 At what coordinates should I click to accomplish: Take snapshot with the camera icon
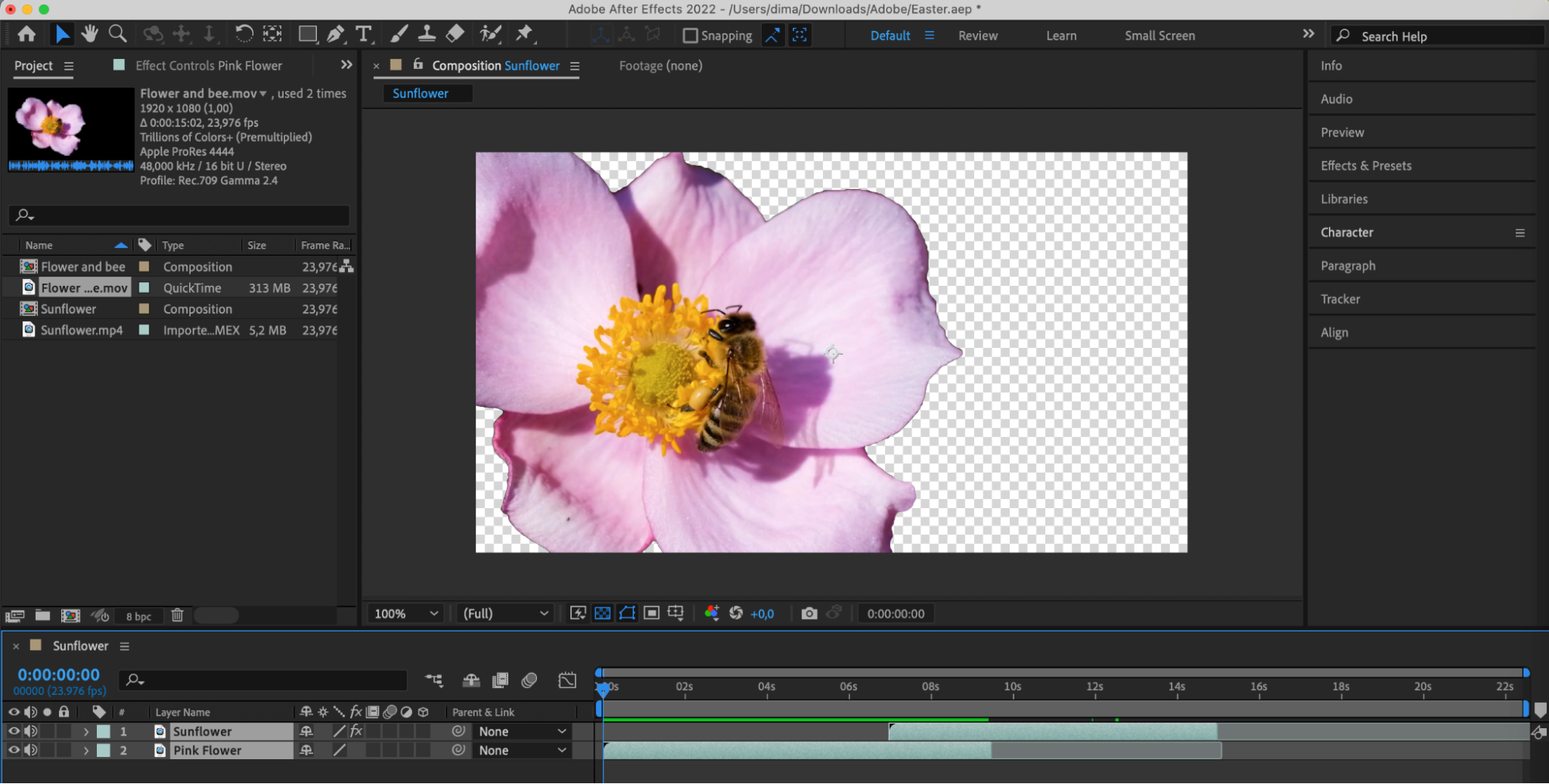click(809, 614)
